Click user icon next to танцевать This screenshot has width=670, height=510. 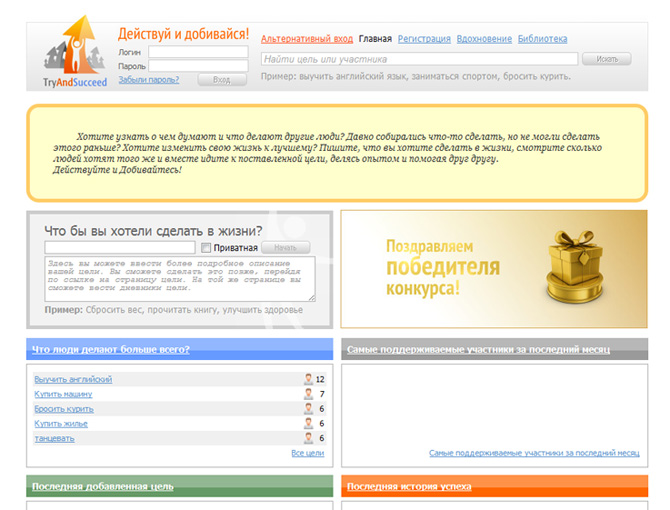coord(308,438)
